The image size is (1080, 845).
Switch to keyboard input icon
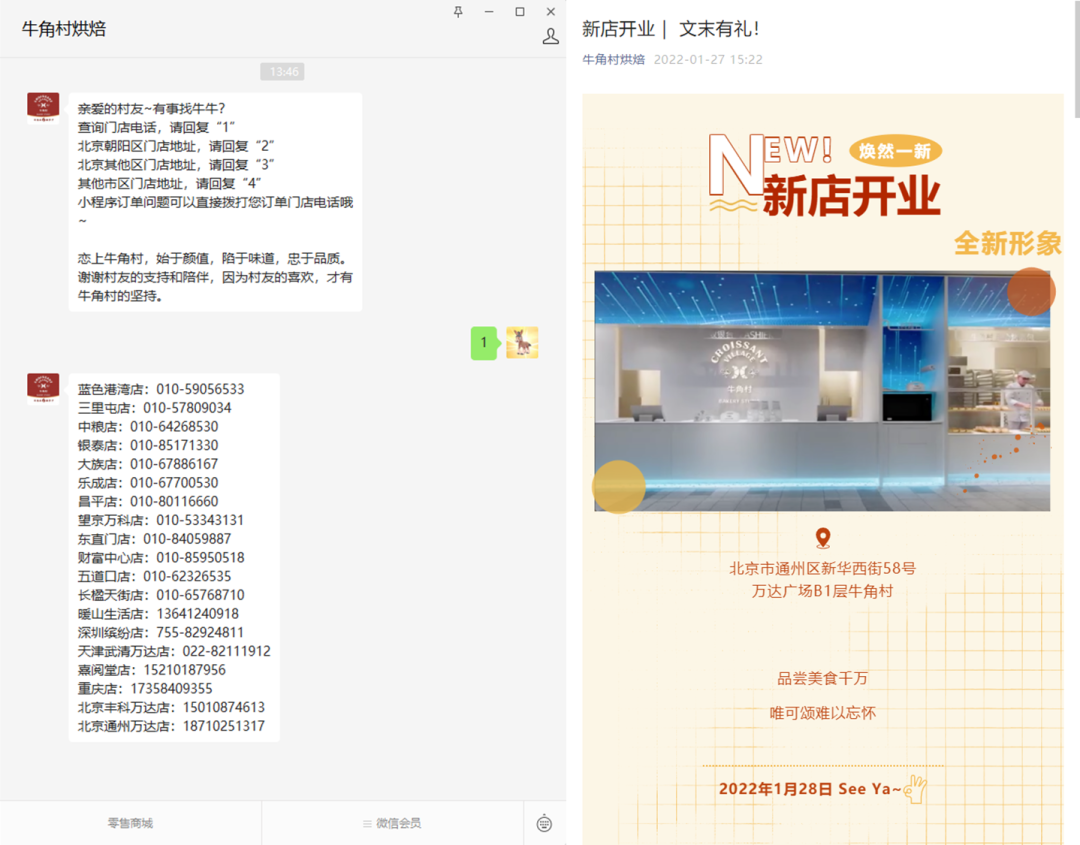click(544, 823)
